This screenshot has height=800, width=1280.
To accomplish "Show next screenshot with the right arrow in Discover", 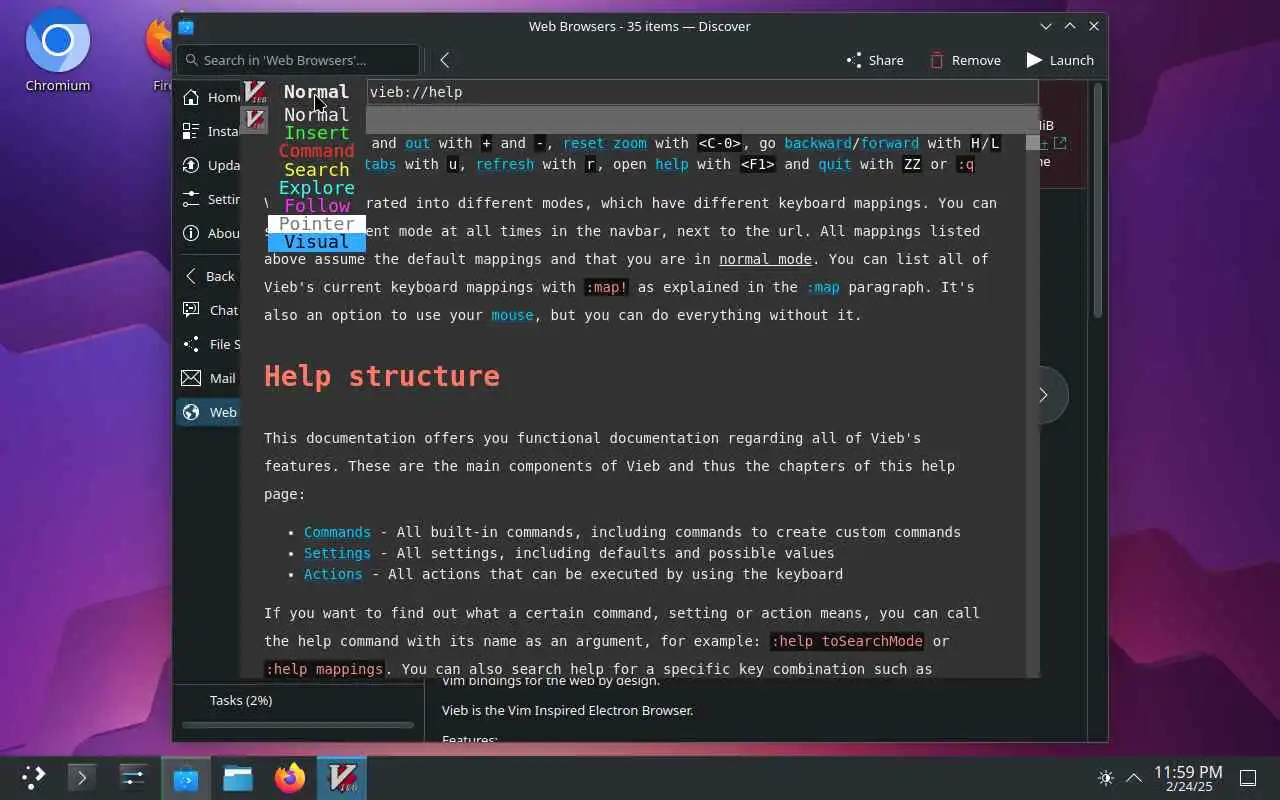I will 1043,395.
